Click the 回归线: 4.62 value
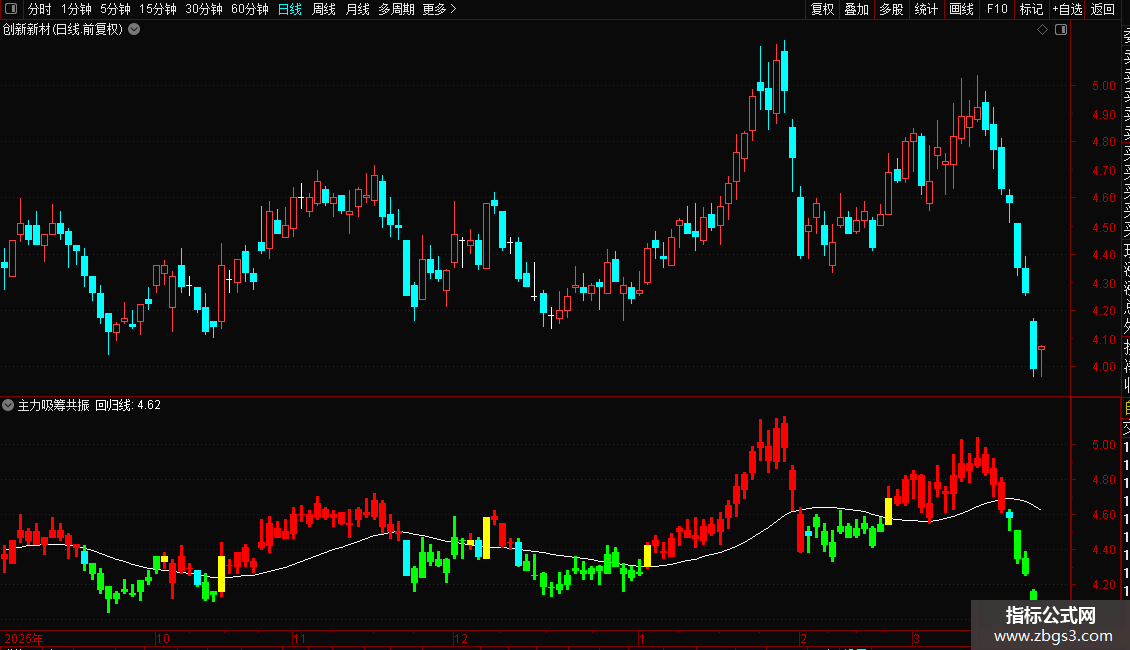1130x650 pixels. click(128, 405)
